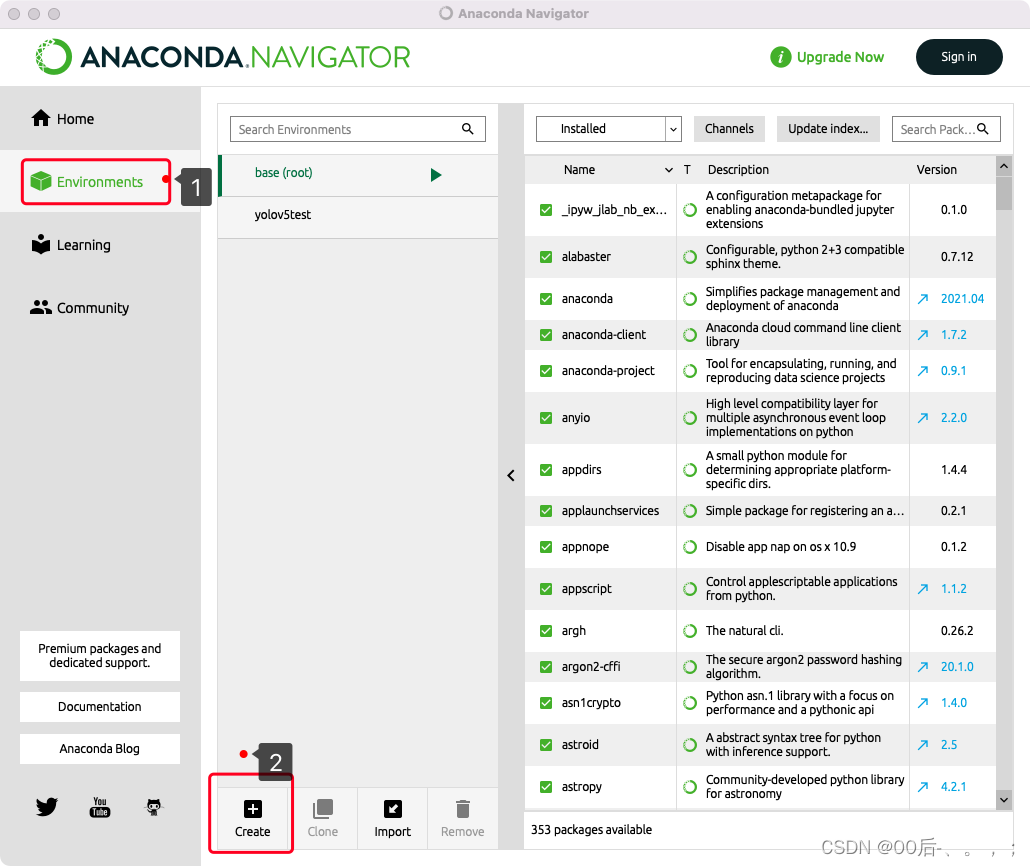Click the Channels button
Image resolution: width=1030 pixels, height=866 pixels.
tap(729, 129)
